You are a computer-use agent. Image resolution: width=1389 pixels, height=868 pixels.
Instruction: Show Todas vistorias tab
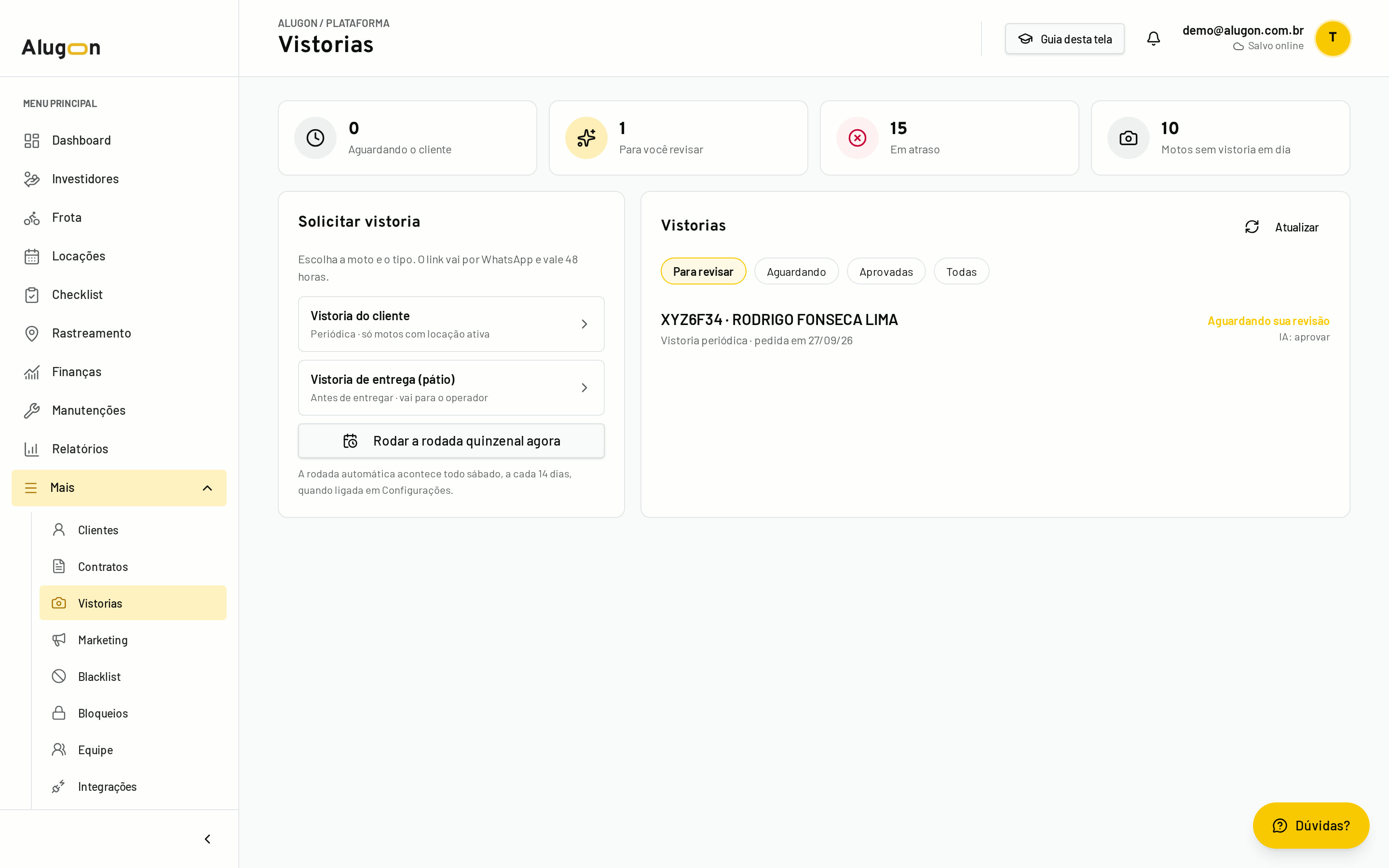pos(961,271)
